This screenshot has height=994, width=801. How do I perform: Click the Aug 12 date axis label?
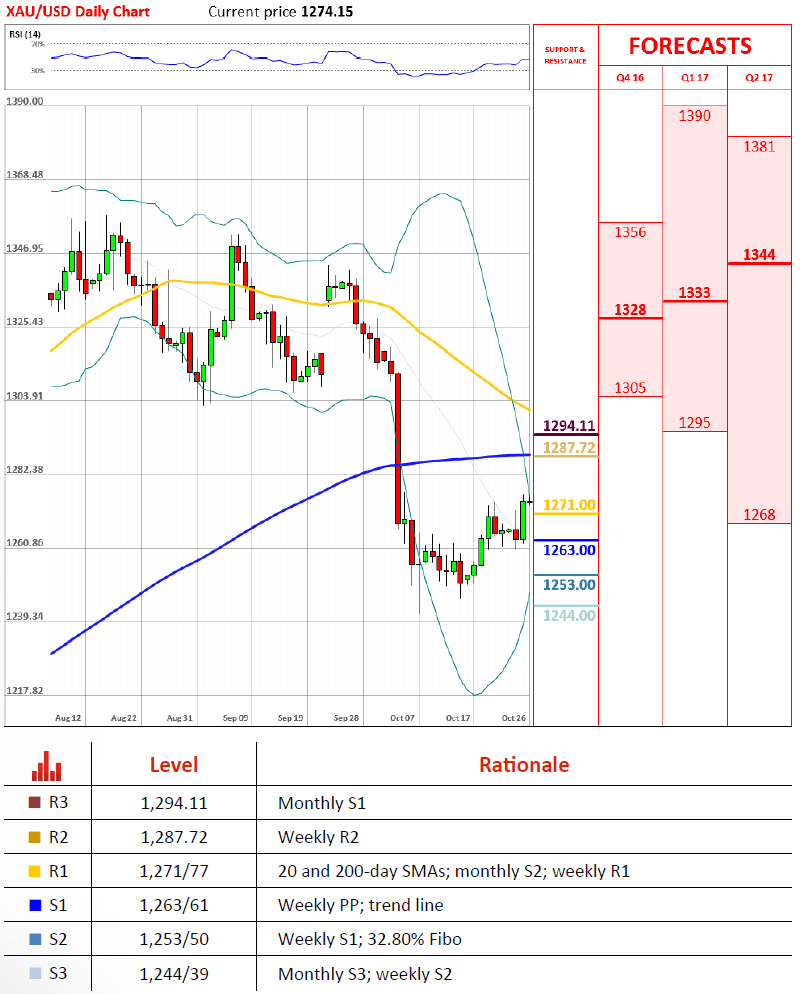tap(68, 718)
